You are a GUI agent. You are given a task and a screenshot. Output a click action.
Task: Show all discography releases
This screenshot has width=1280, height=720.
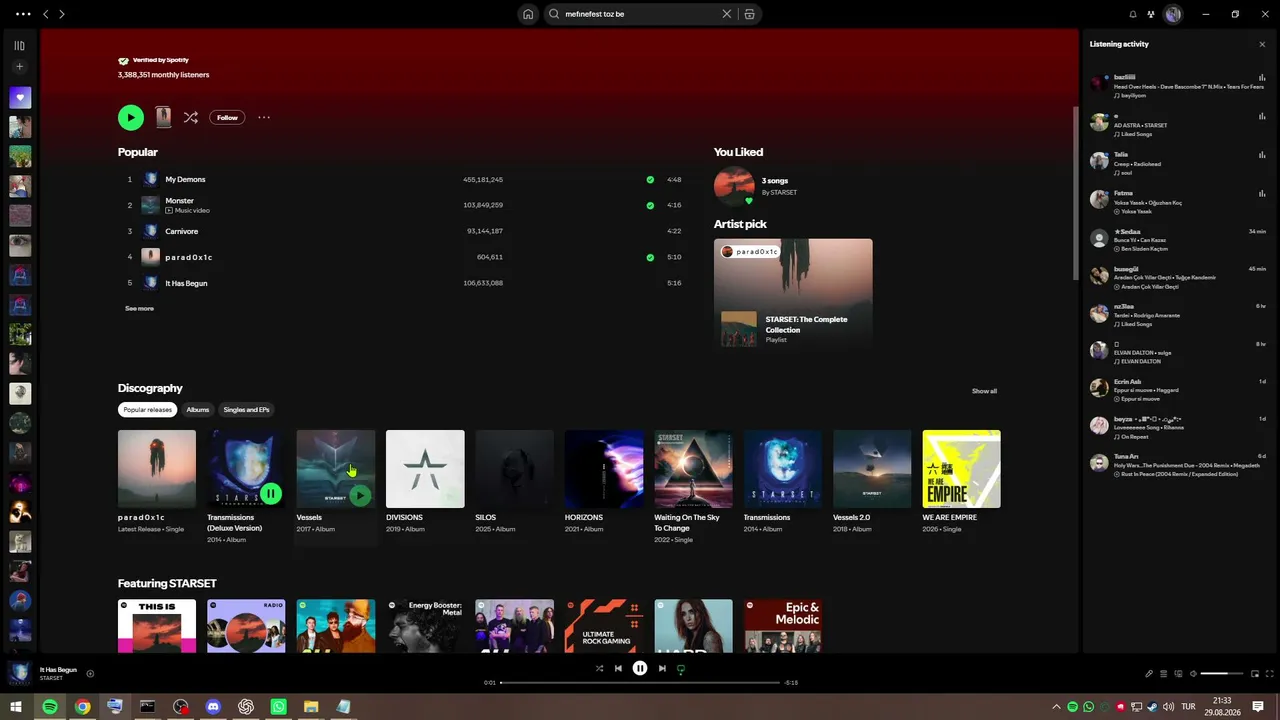tap(984, 391)
